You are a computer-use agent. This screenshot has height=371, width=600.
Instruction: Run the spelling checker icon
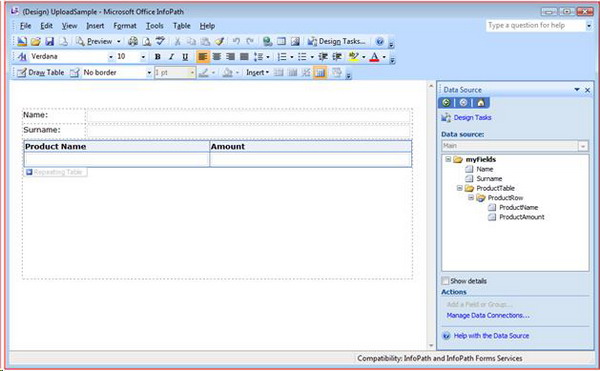coord(160,41)
